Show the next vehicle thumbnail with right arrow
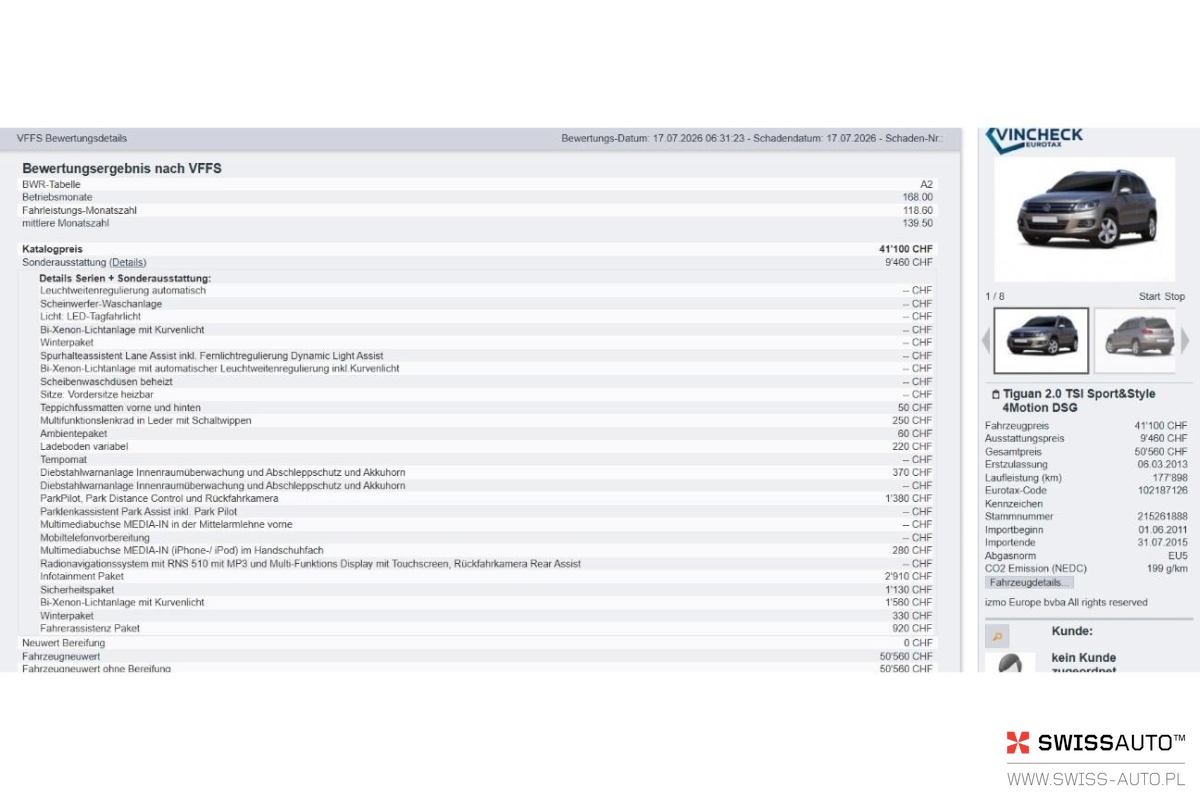Screen dimensions: 1200x800 tap(1186, 340)
